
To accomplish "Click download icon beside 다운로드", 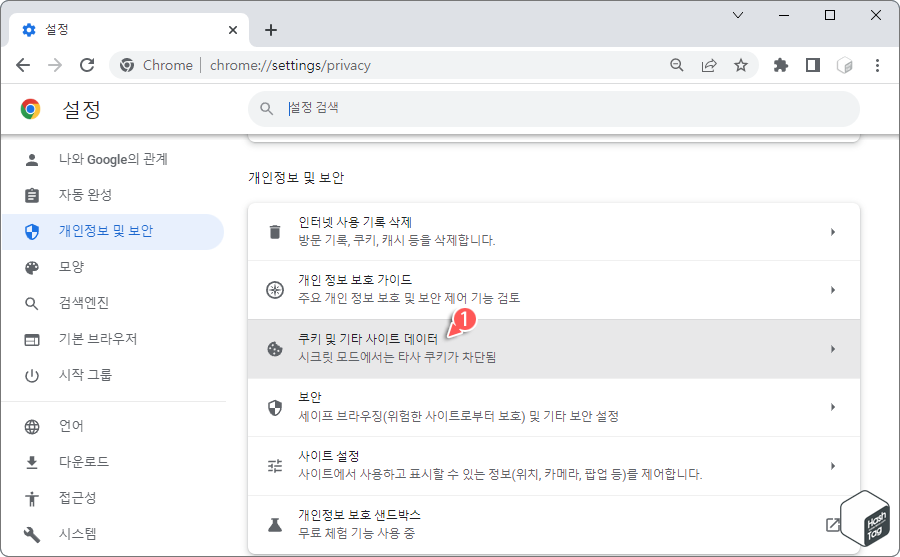I will tap(32, 463).
